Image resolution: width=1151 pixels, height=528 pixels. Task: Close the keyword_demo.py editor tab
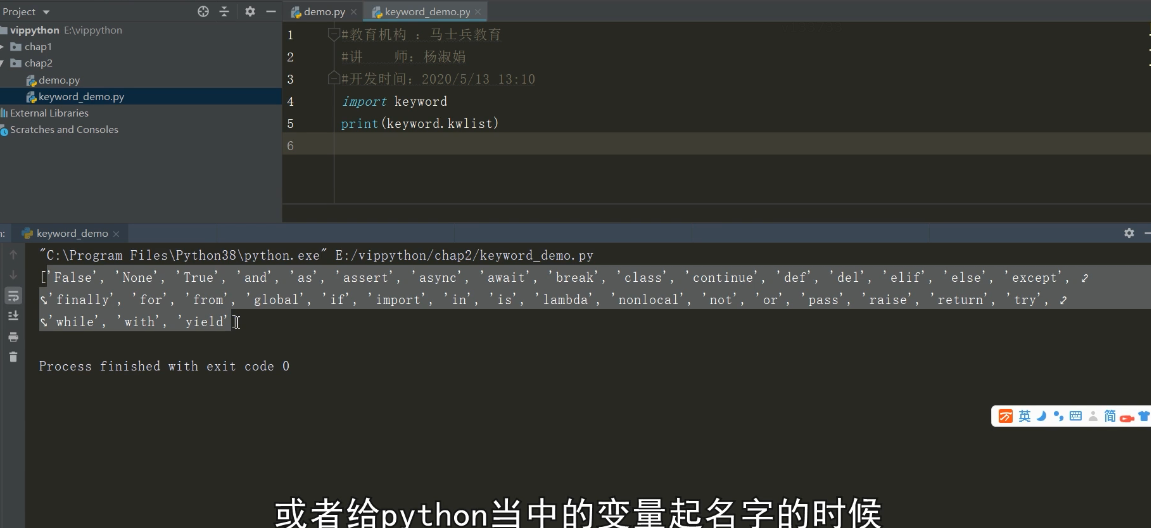point(478,12)
